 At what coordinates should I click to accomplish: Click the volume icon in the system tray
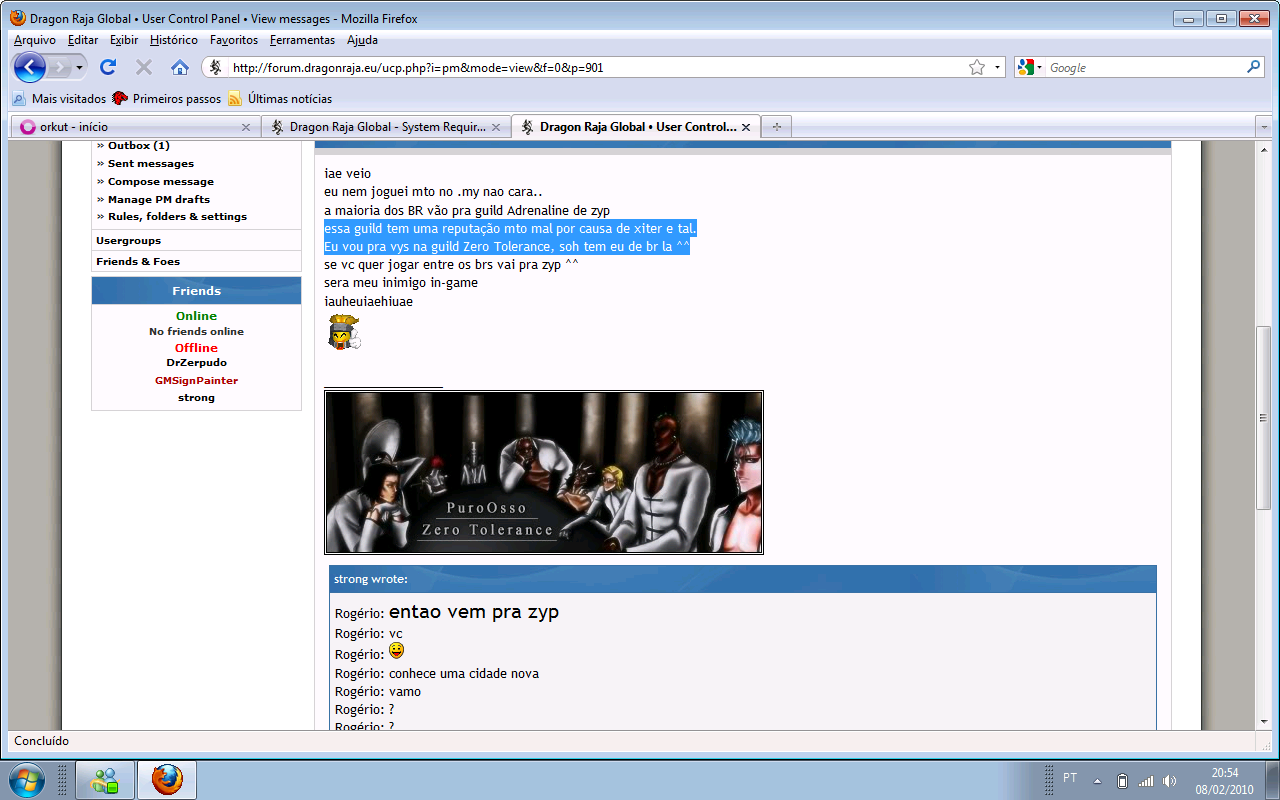1170,780
